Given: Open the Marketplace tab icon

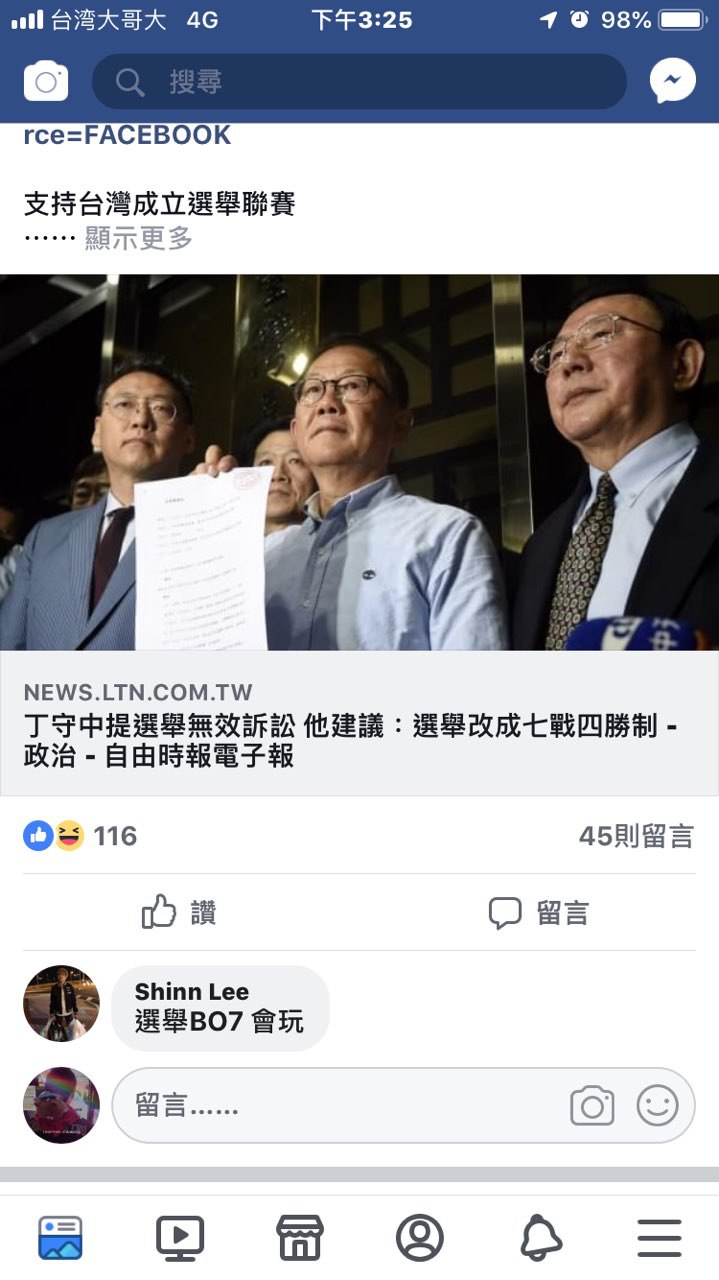Looking at the screenshot, I should coord(300,1237).
